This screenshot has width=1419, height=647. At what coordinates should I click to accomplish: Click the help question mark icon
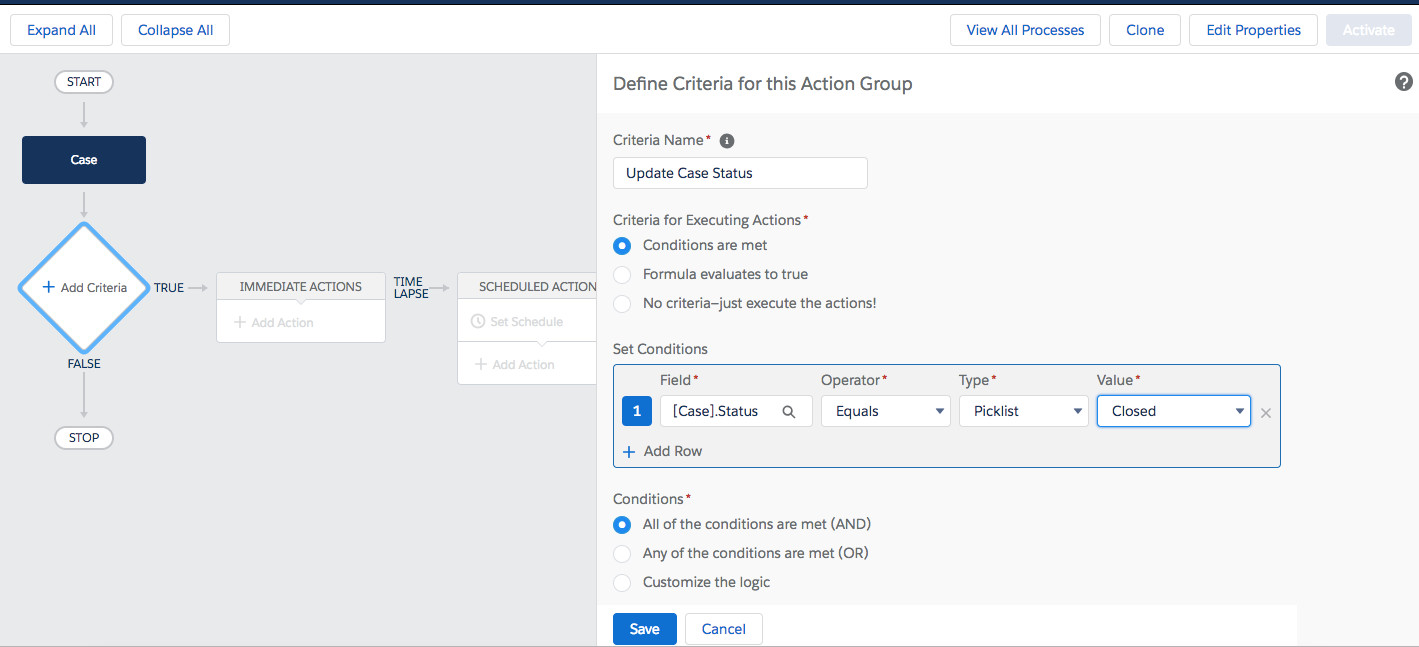click(1403, 82)
